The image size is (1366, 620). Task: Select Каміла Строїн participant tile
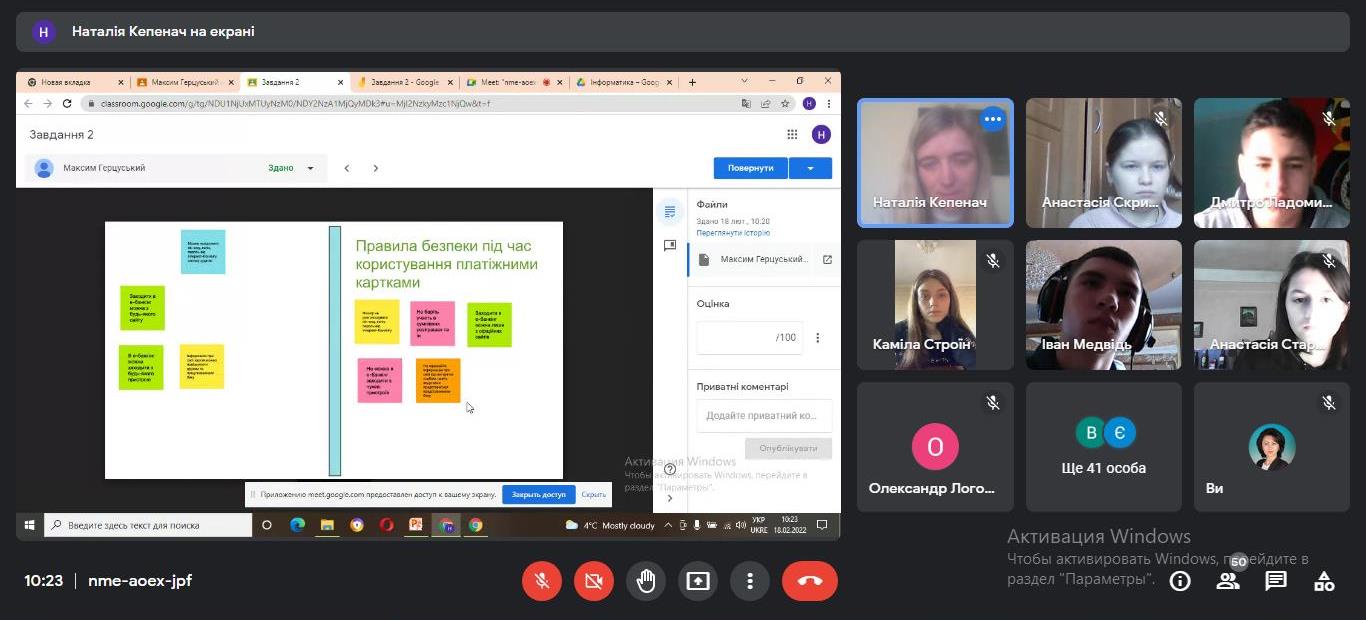tap(936, 305)
